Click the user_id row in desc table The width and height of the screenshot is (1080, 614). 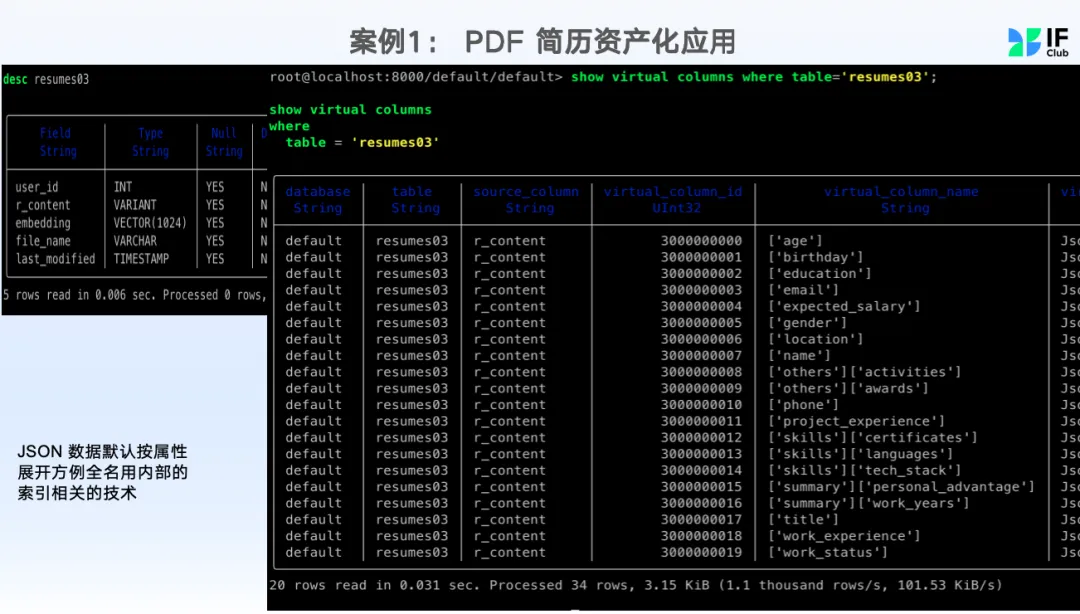point(37,187)
